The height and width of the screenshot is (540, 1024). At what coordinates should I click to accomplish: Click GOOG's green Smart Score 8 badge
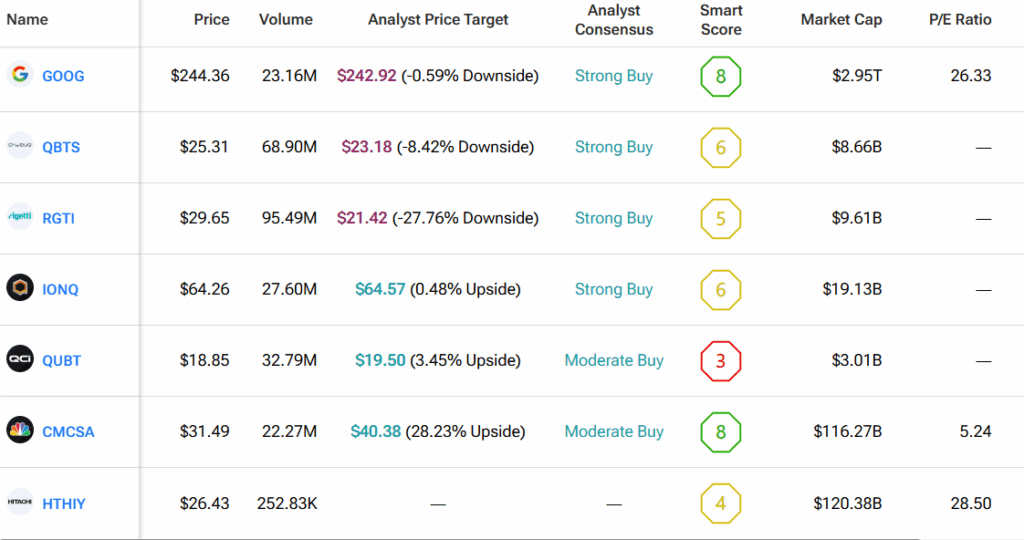[x=721, y=76]
